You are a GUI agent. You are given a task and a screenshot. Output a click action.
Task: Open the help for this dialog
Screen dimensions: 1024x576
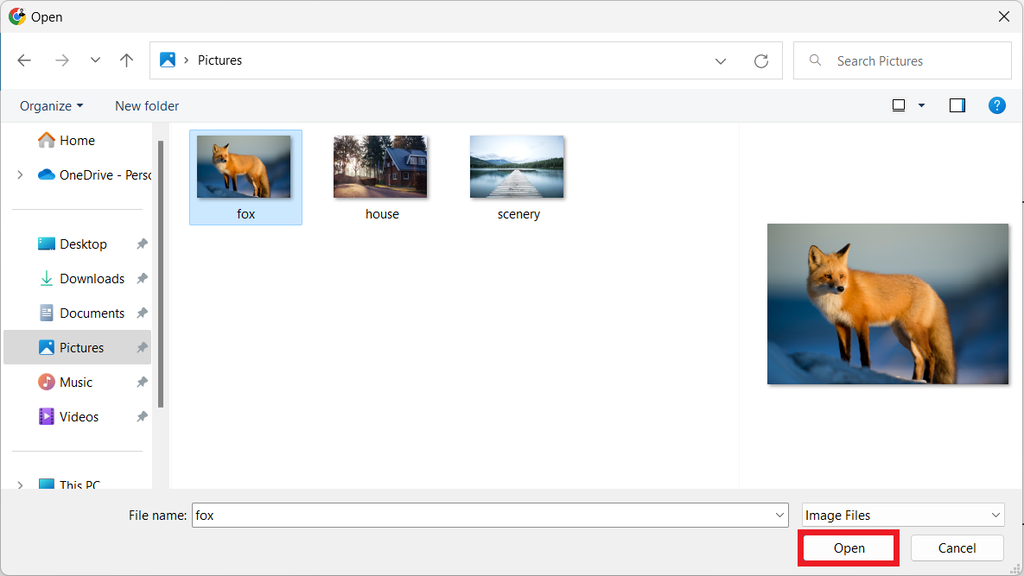pyautogui.click(x=997, y=105)
